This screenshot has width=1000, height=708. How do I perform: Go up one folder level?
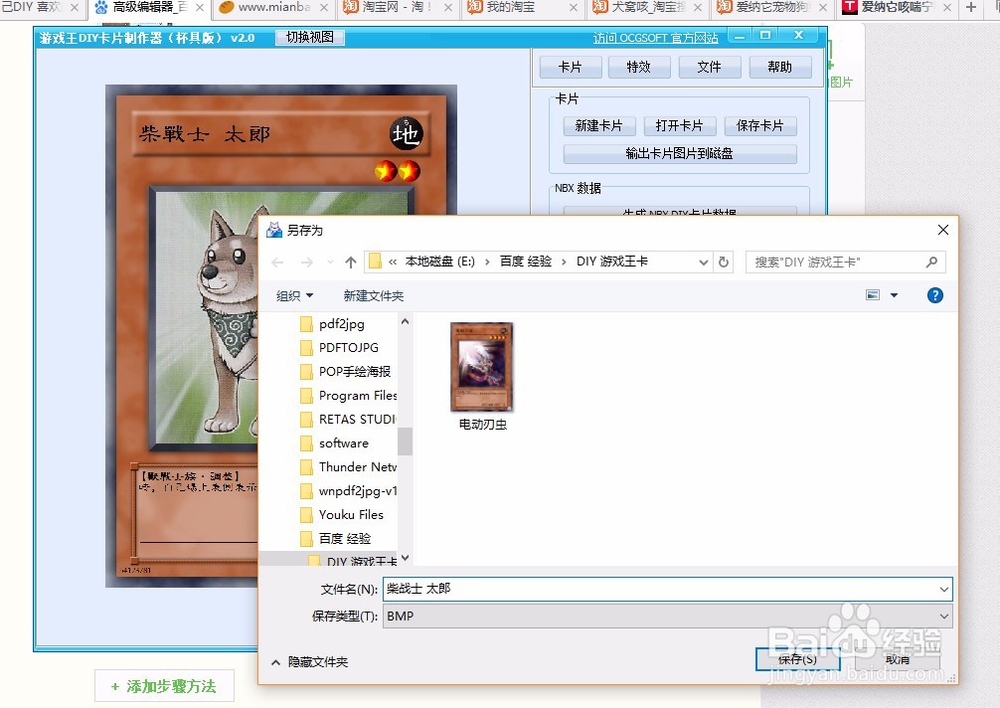point(351,262)
